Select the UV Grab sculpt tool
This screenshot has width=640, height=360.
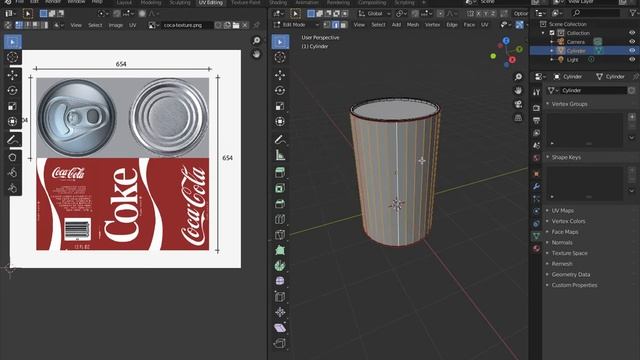pos(12,157)
